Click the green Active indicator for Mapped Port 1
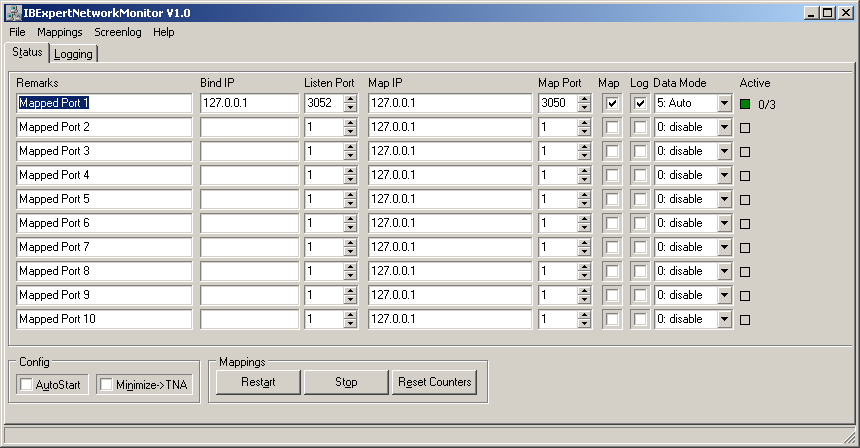The height and width of the screenshot is (448, 860). 745,104
